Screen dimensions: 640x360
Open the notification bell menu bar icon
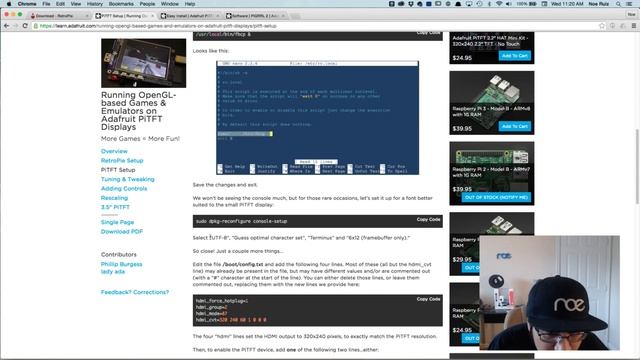458,4
